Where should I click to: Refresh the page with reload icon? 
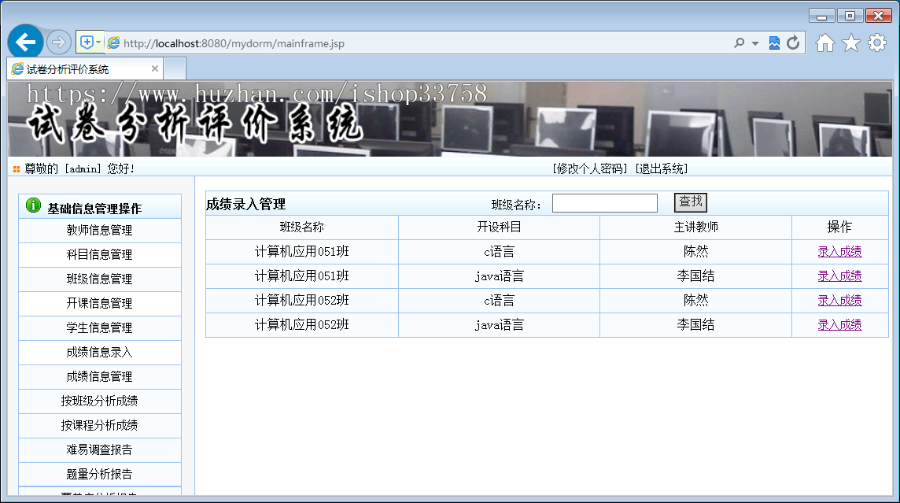coord(793,43)
